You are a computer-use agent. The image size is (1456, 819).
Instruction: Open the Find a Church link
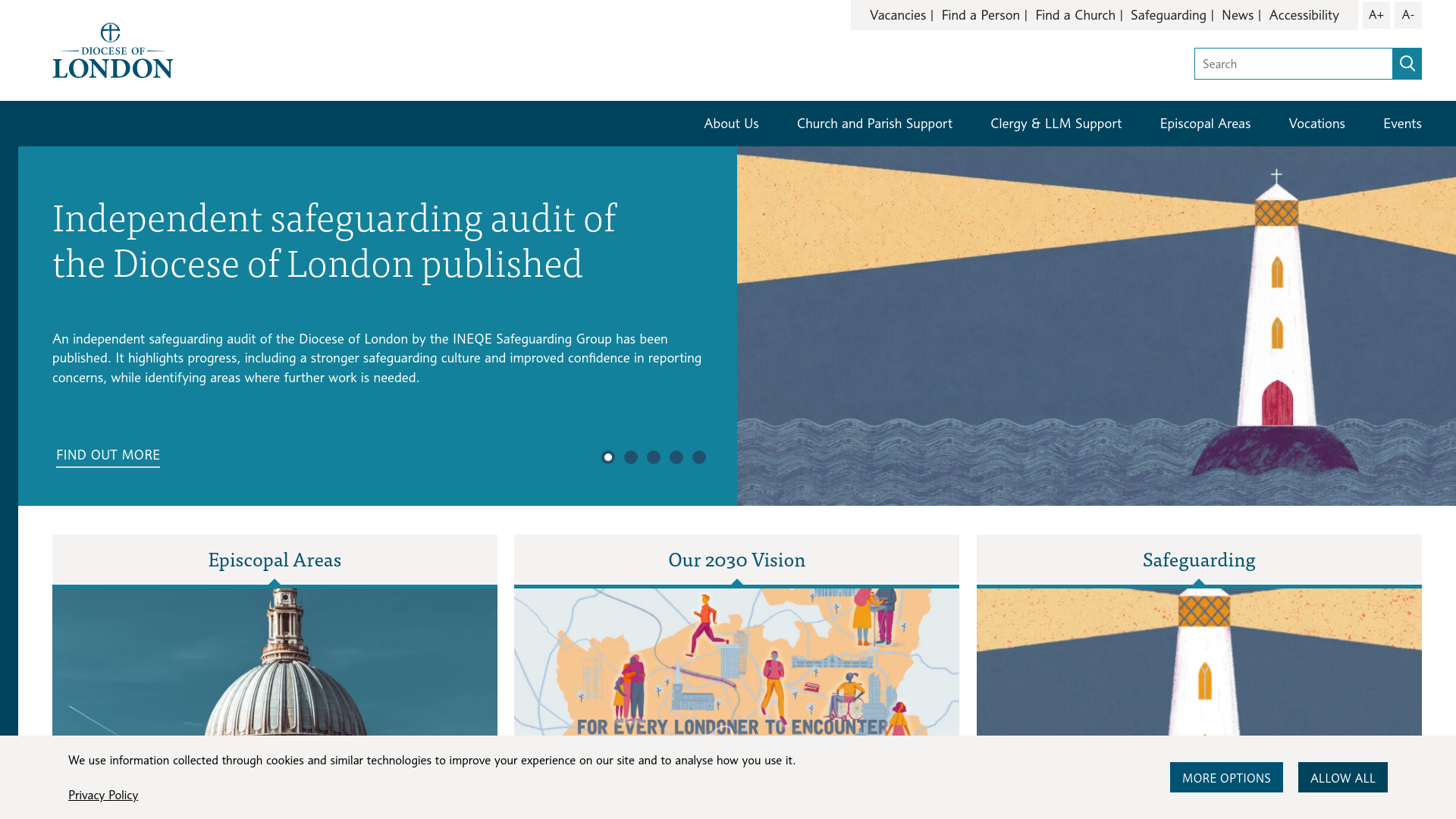(1075, 15)
